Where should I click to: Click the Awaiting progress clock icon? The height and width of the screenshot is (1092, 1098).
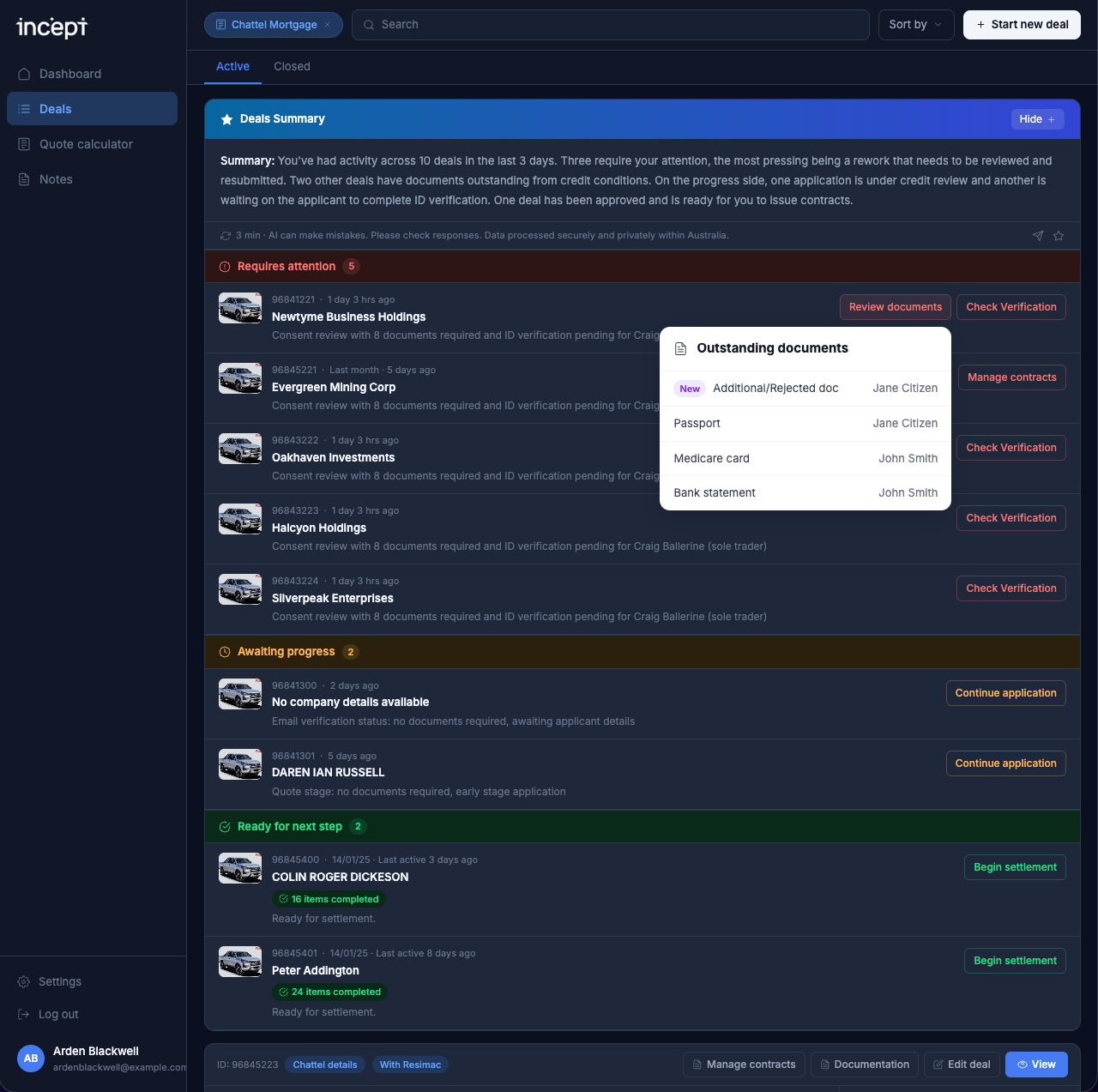(225, 652)
